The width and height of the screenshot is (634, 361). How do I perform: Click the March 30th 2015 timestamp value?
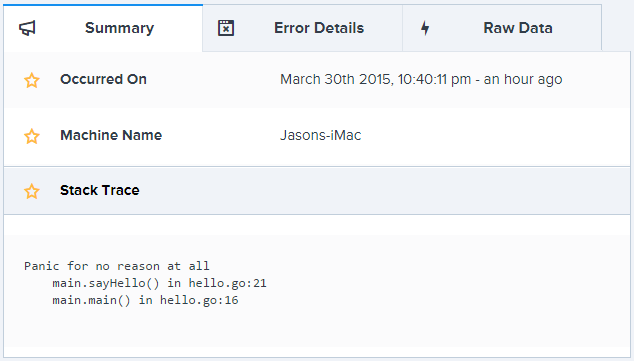coord(421,80)
